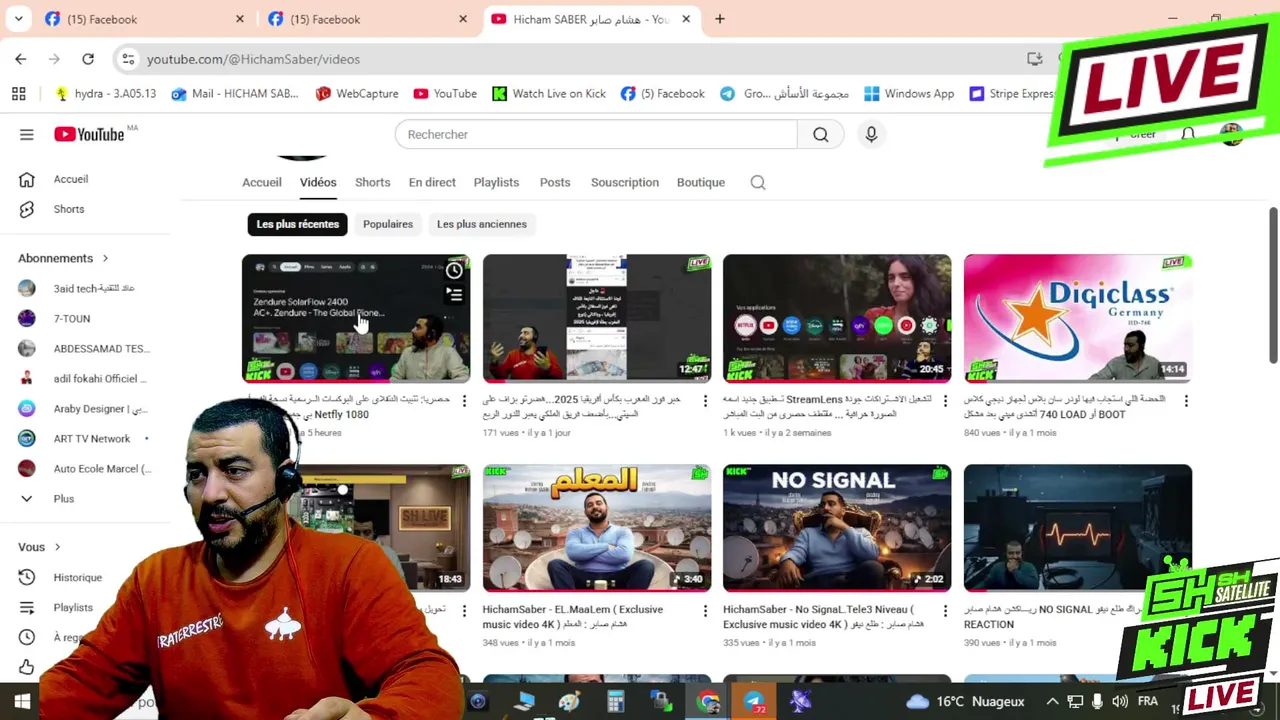Open the Posts tab

pos(555,182)
